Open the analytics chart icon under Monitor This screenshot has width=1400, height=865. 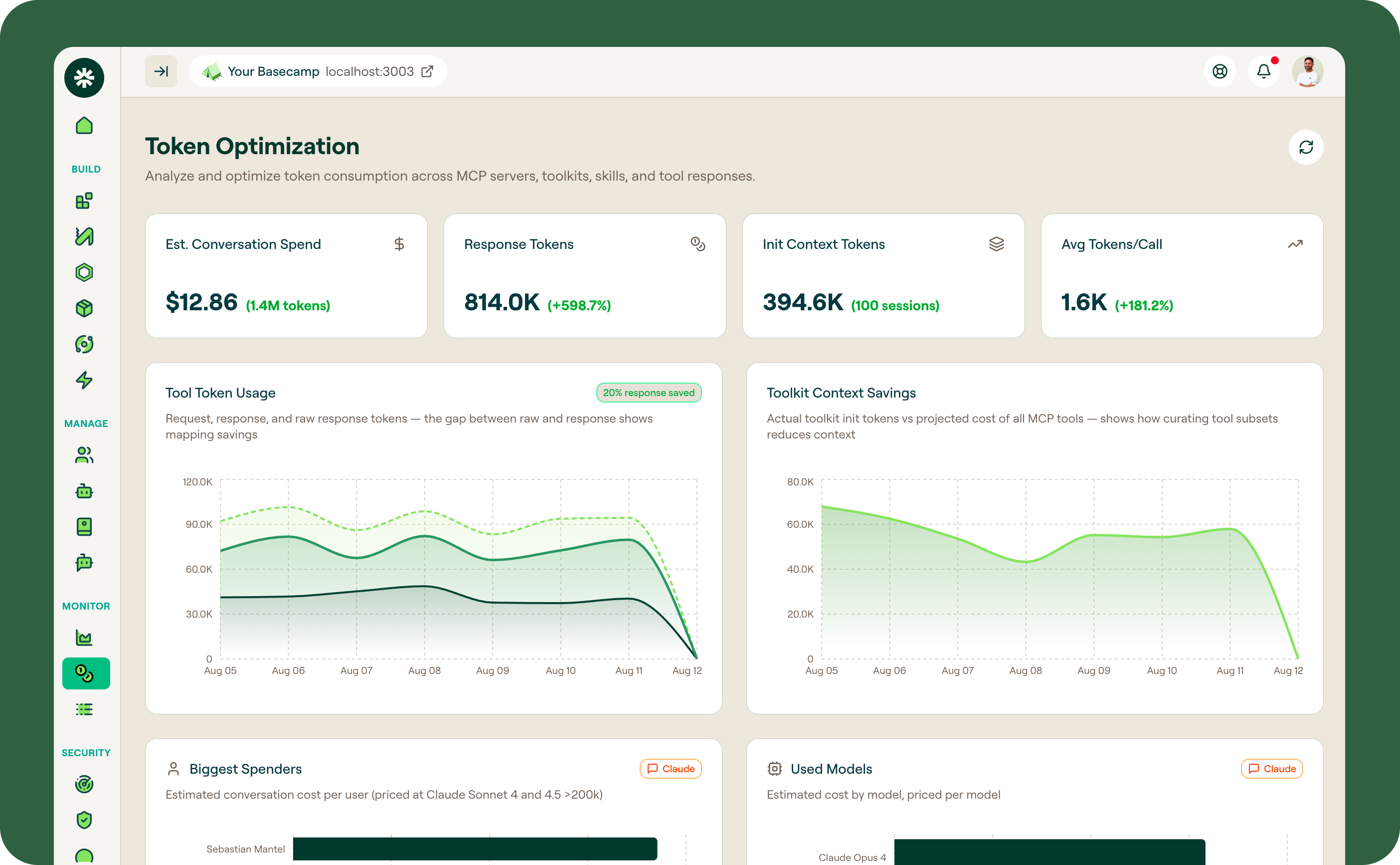click(84, 638)
